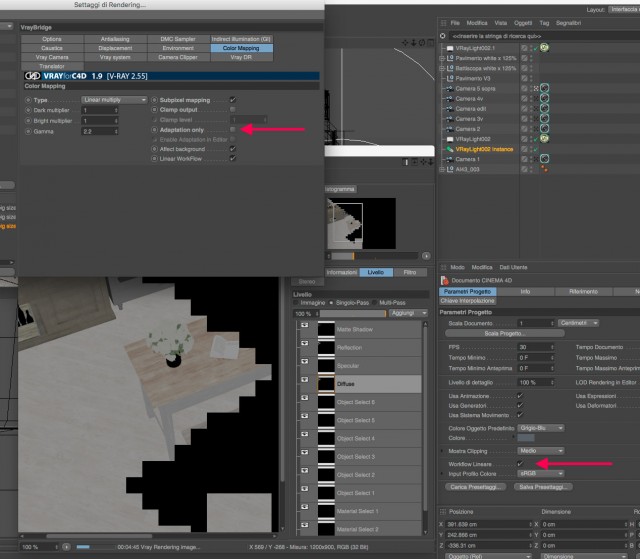
Task: Open the Input Profilo Colore sRGB dropdown
Action: pos(541,473)
